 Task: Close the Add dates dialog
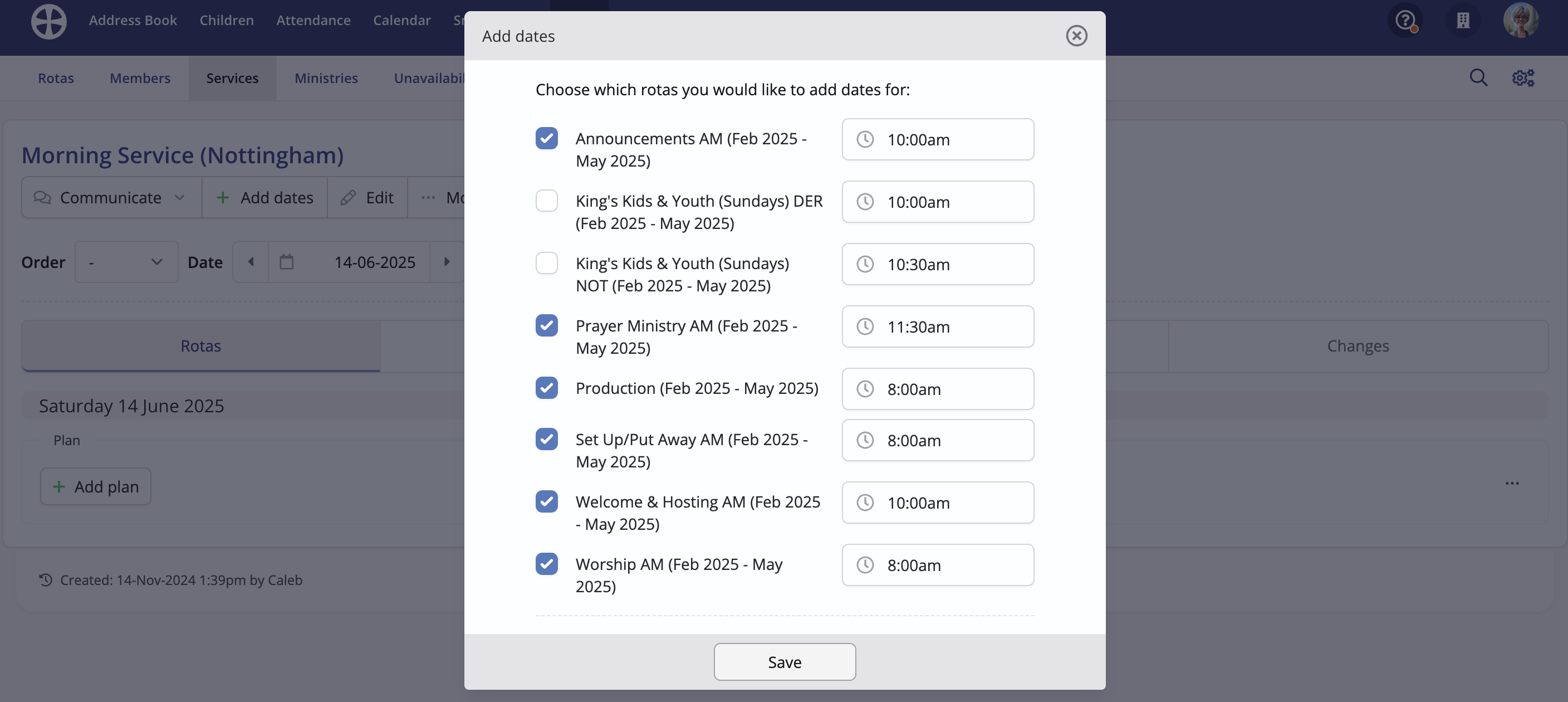1076,36
